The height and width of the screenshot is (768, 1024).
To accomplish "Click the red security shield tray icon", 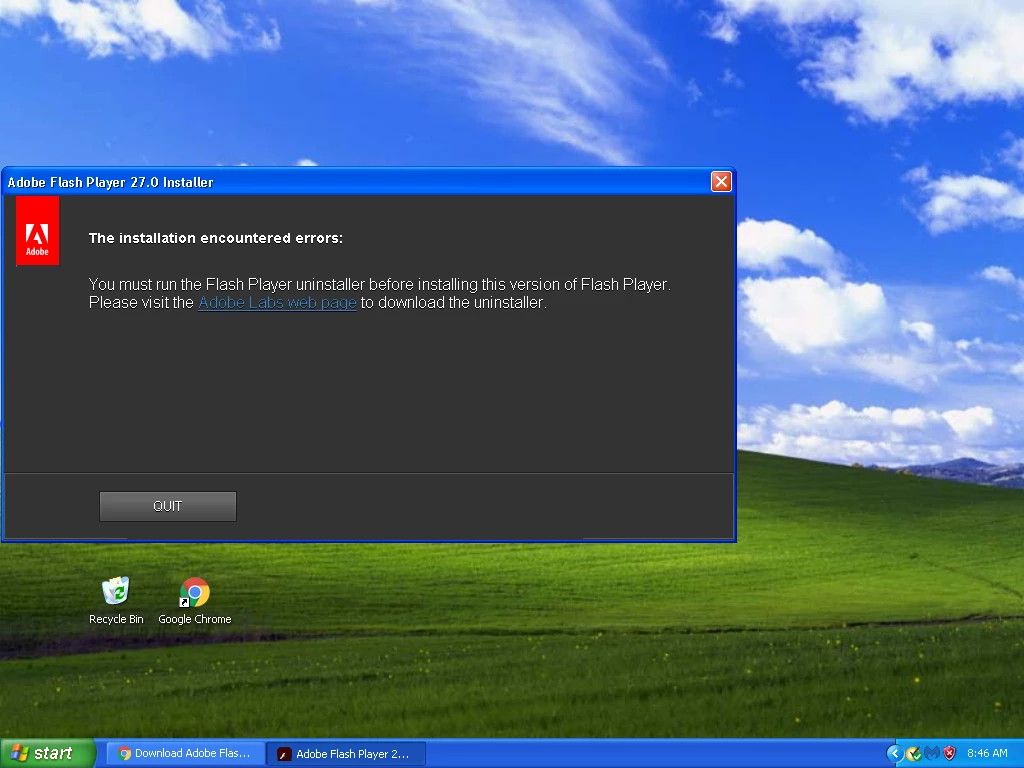I will coord(950,753).
